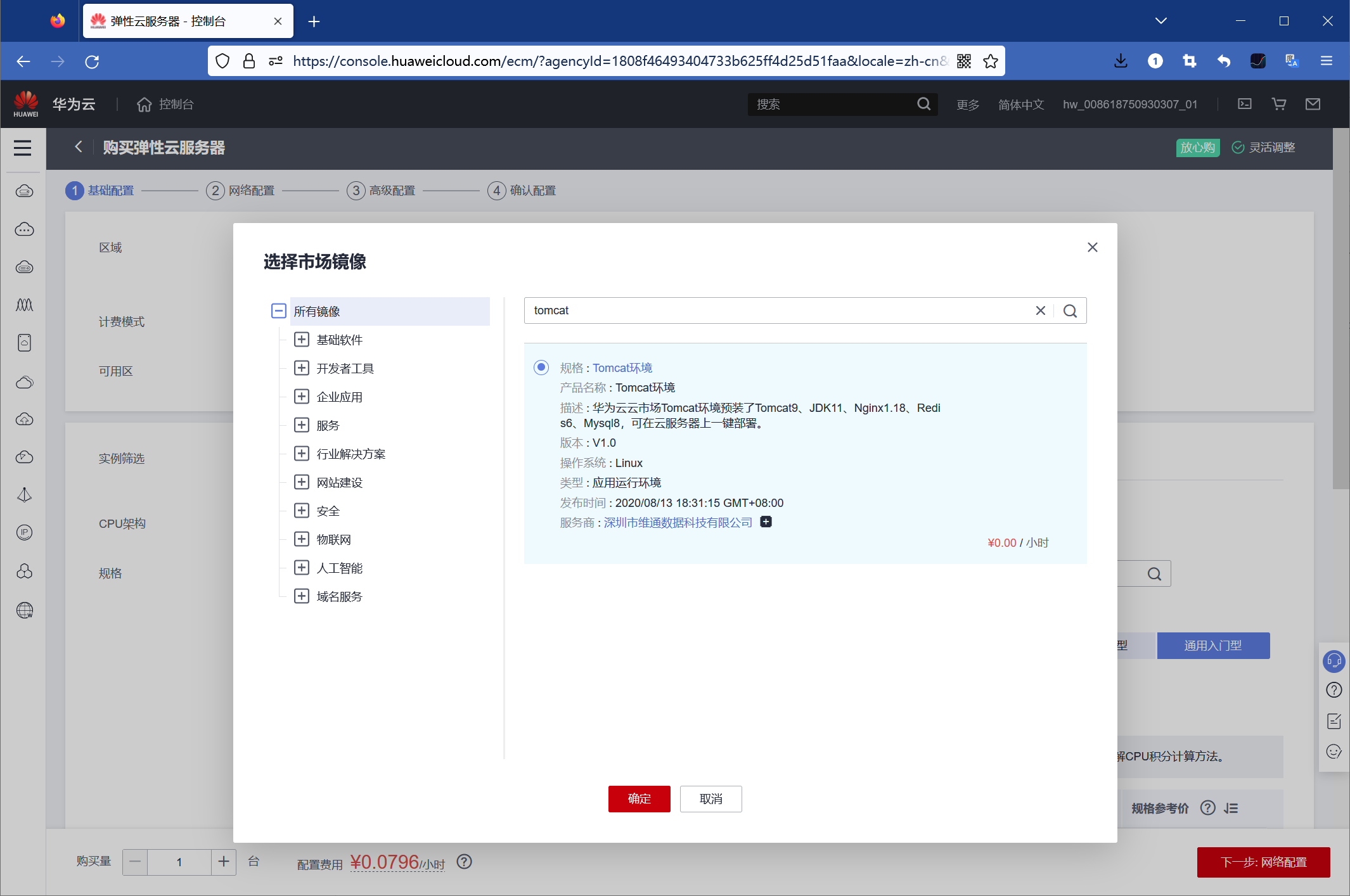Open the messages envelope icon
This screenshot has height=896, width=1350.
[x=1313, y=104]
